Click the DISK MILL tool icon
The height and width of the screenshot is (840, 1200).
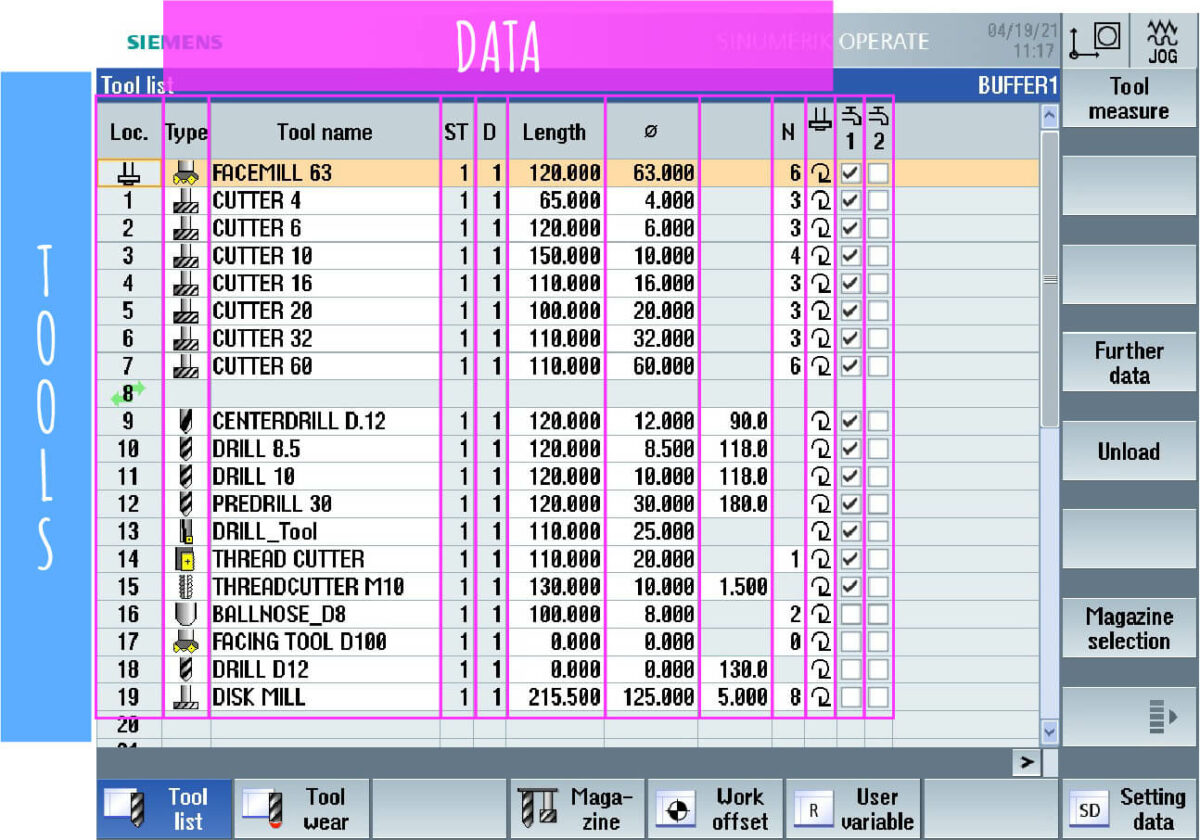click(x=187, y=697)
